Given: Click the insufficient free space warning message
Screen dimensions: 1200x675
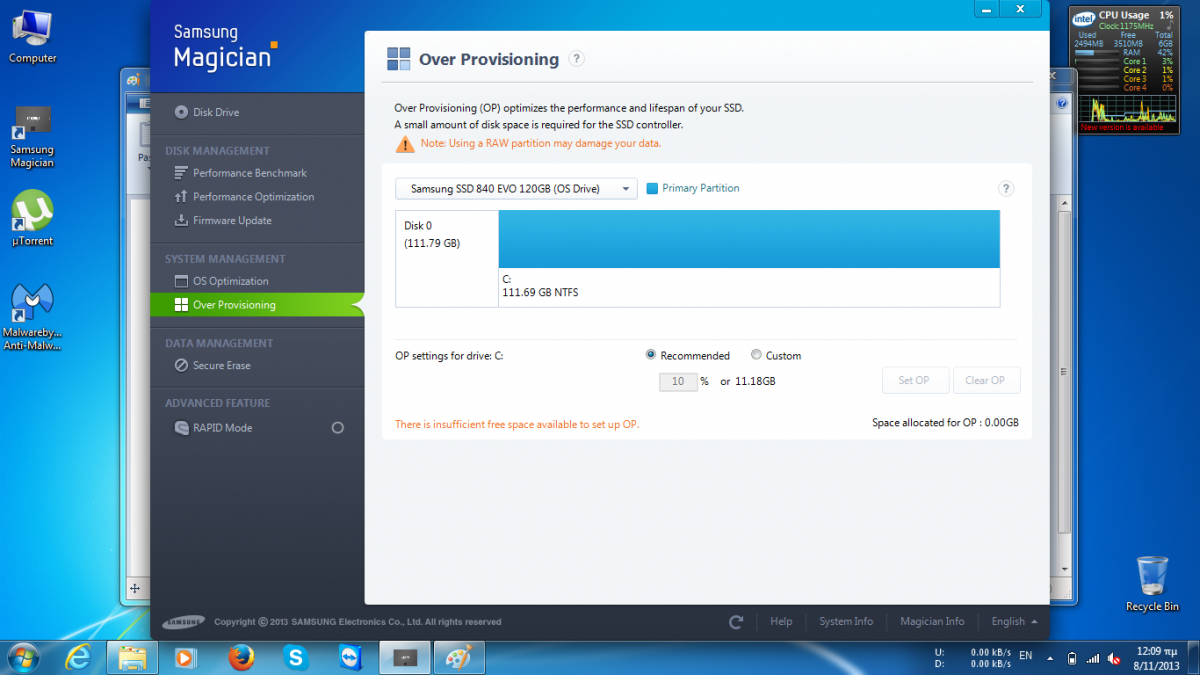Looking at the screenshot, I should 517,424.
